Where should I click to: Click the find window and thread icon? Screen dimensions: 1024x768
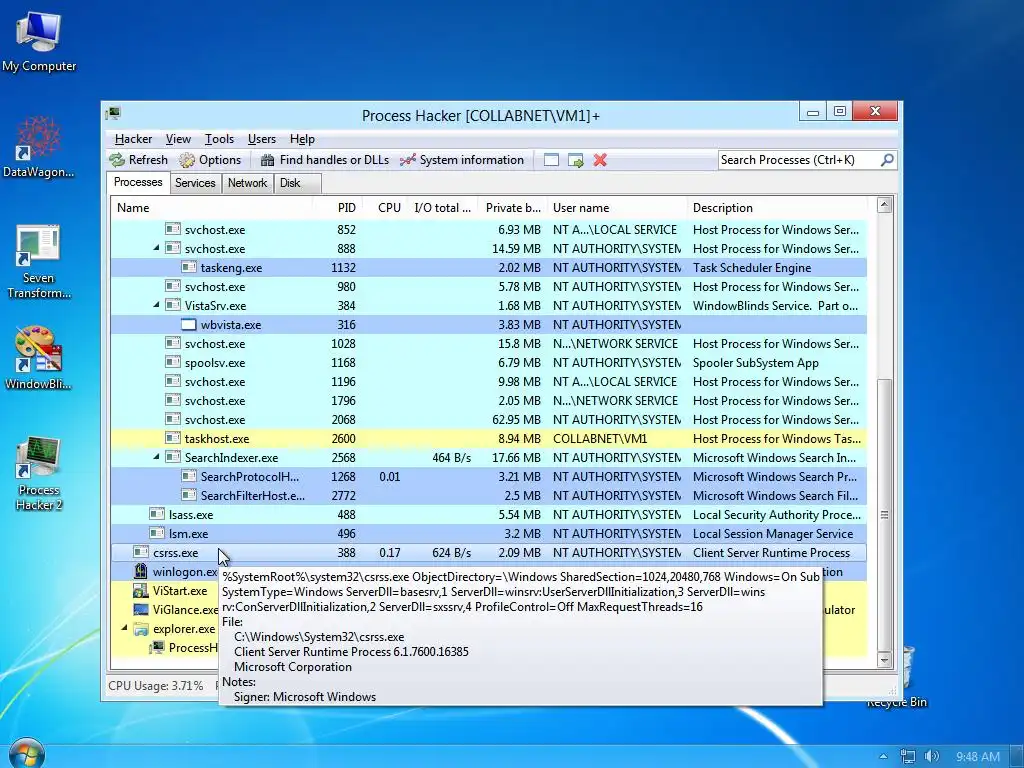[575, 160]
